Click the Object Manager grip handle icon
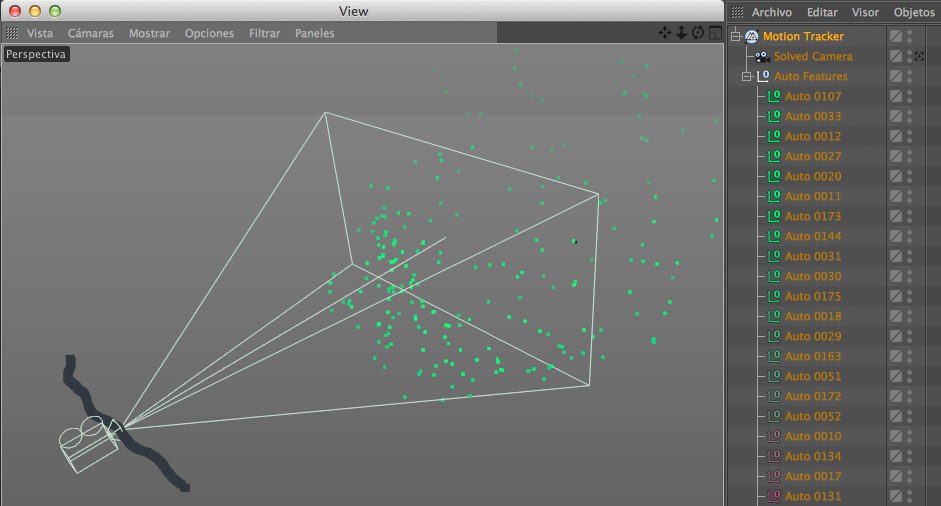The height and width of the screenshot is (506, 941). tap(738, 12)
